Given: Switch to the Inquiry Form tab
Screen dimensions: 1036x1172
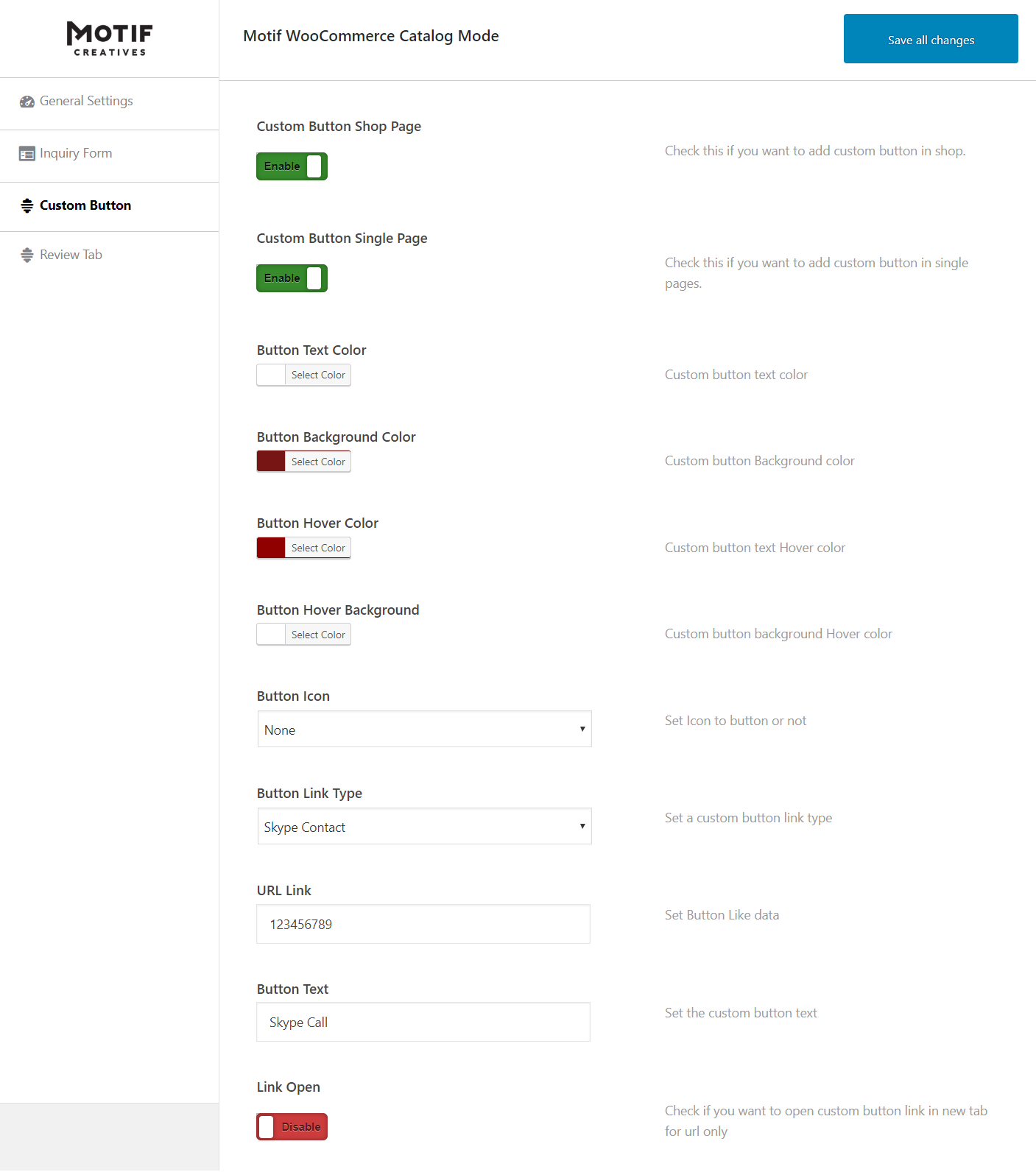Looking at the screenshot, I should [76, 154].
